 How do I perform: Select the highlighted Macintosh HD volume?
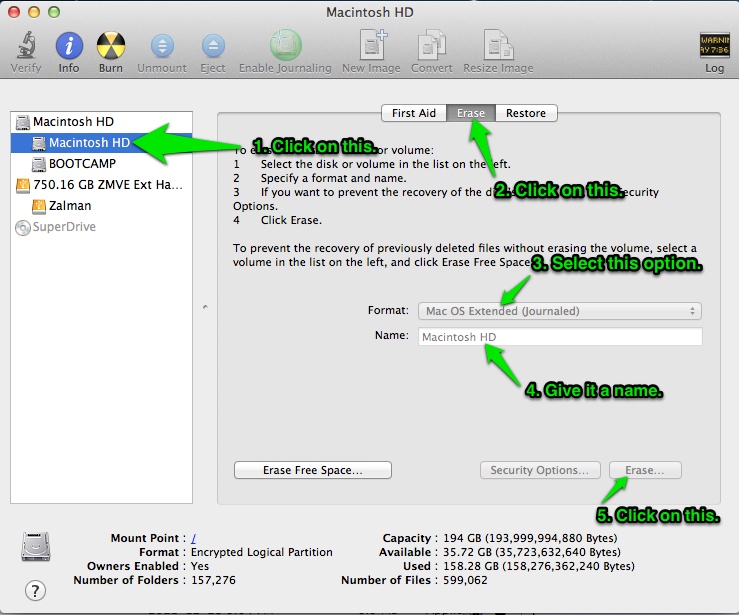click(x=101, y=142)
